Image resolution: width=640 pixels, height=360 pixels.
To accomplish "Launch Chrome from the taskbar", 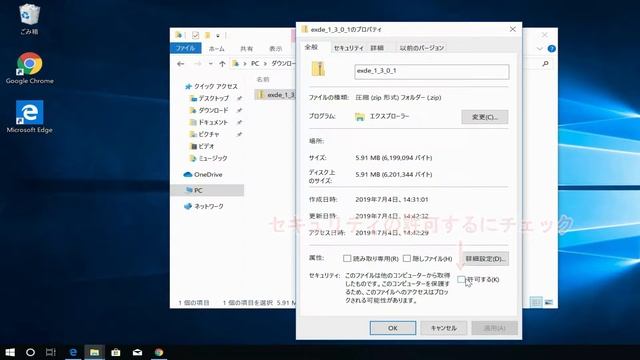I will pos(159,352).
